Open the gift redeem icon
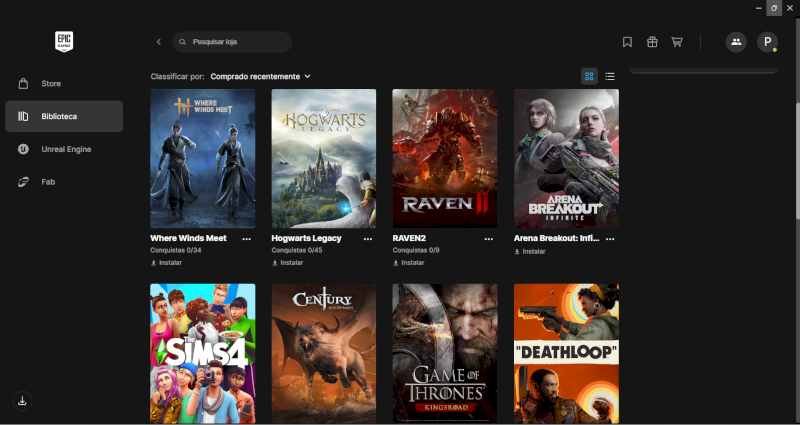Screen dimensions: 800x425 tap(652, 42)
